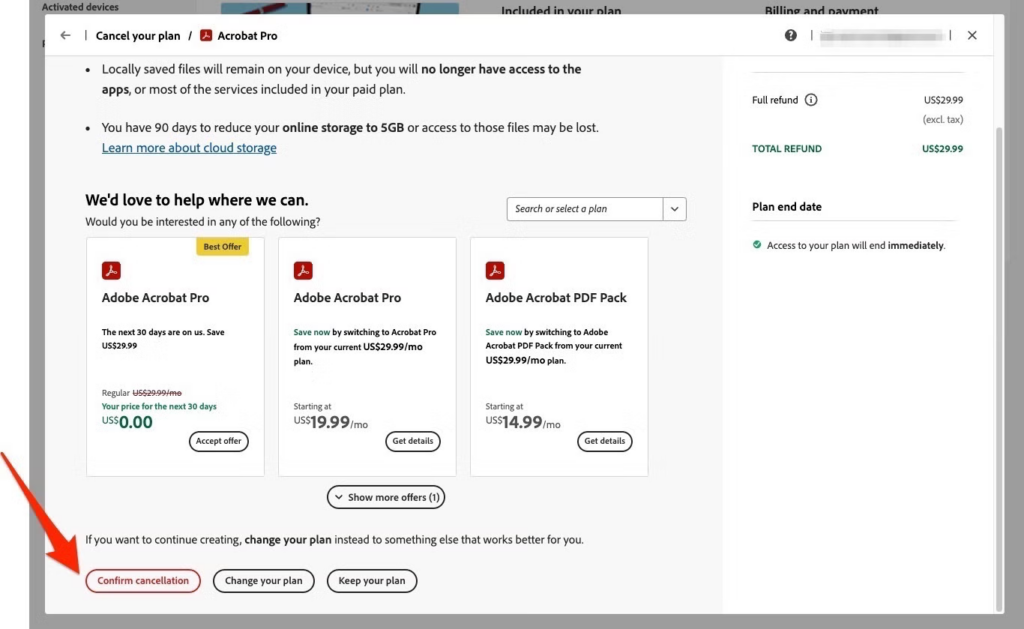Click Acrobat icon on PDF Pack card
1024x629 pixels.
point(495,270)
